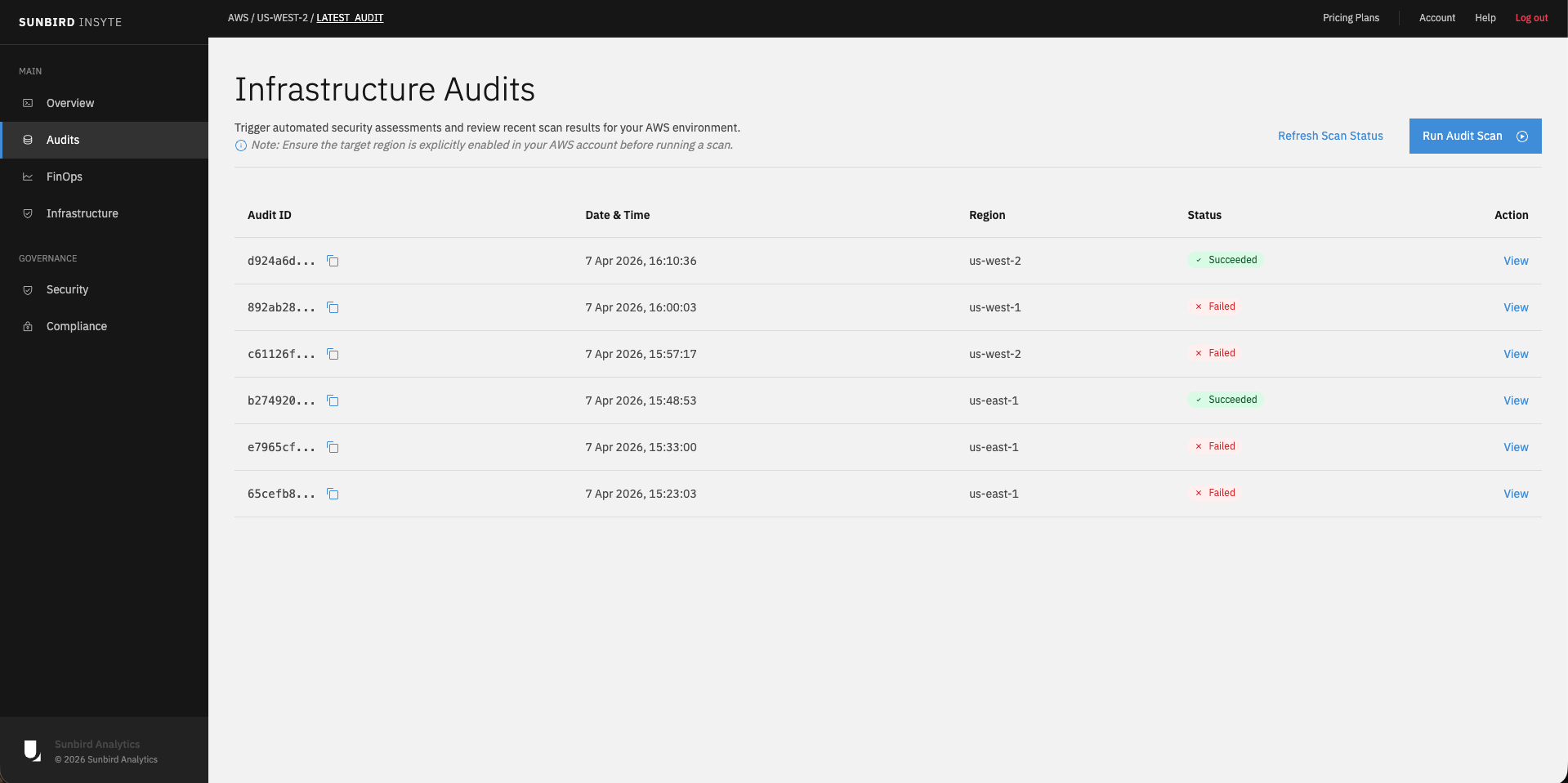Open Compliance via its lock icon

click(x=27, y=325)
